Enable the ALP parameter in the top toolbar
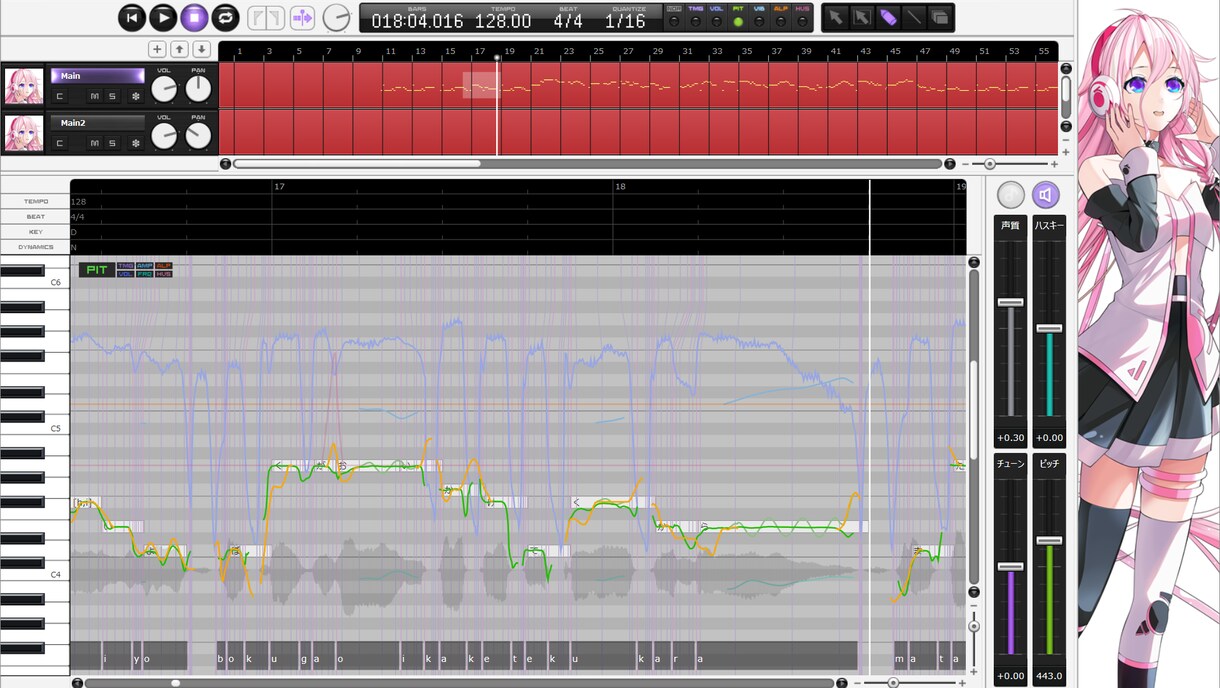 pos(781,17)
